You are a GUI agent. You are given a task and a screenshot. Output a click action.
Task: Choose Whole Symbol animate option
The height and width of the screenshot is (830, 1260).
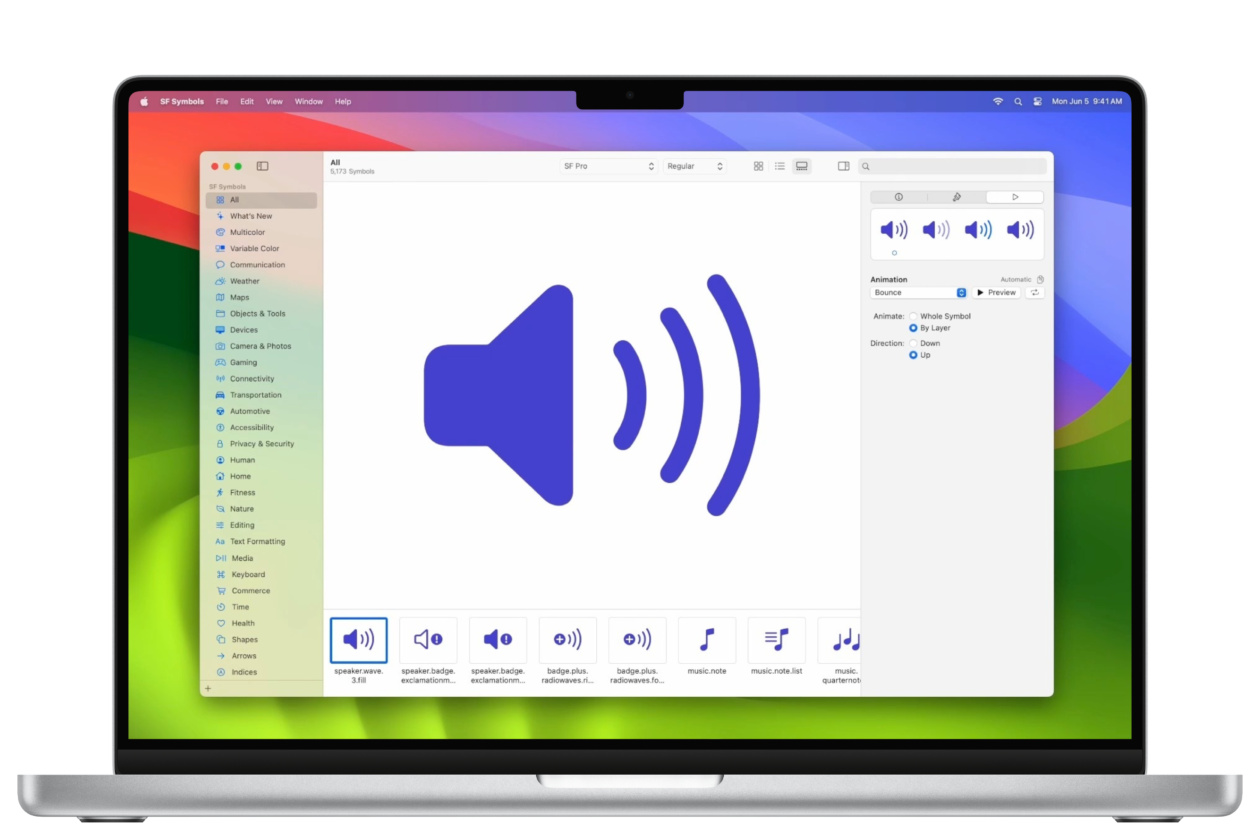(x=913, y=315)
